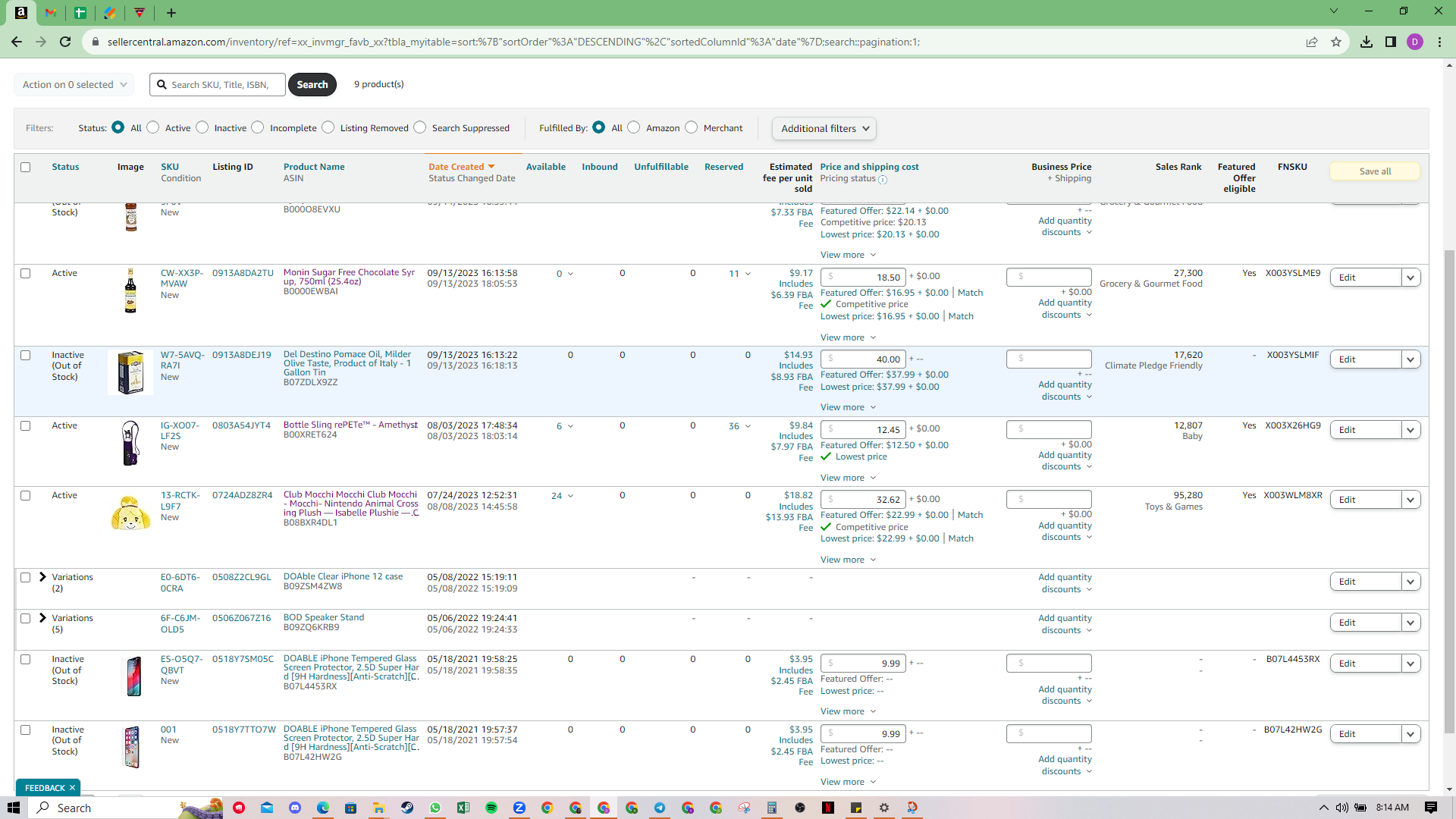This screenshot has width=1456, height=819.
Task: Open Excel from the taskbar
Action: (463, 808)
